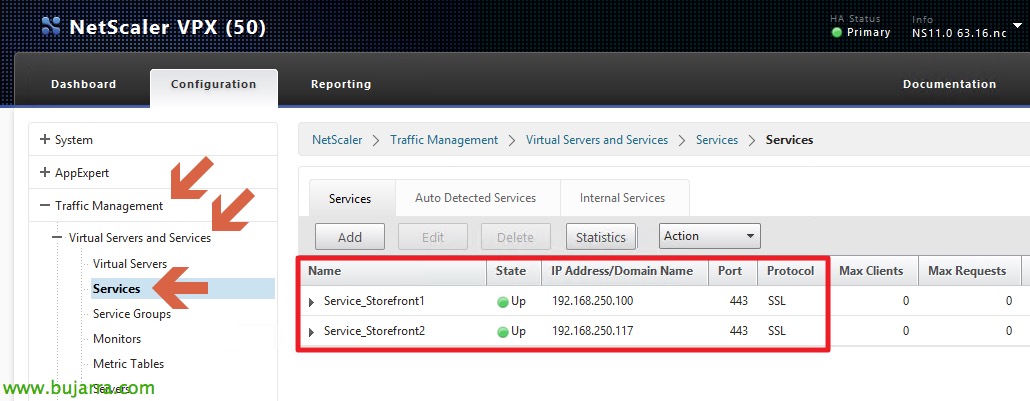Open Monitors in the tree

[x=117, y=339]
